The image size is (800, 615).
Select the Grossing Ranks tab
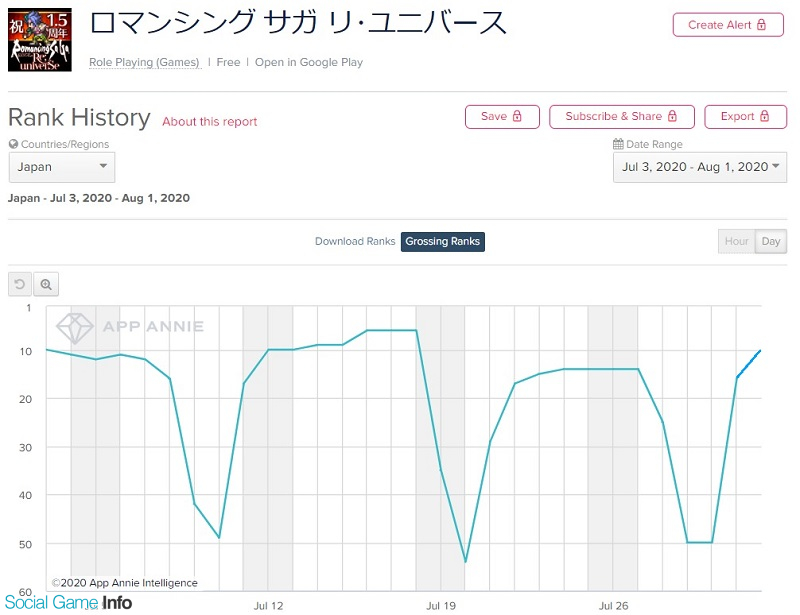click(443, 241)
